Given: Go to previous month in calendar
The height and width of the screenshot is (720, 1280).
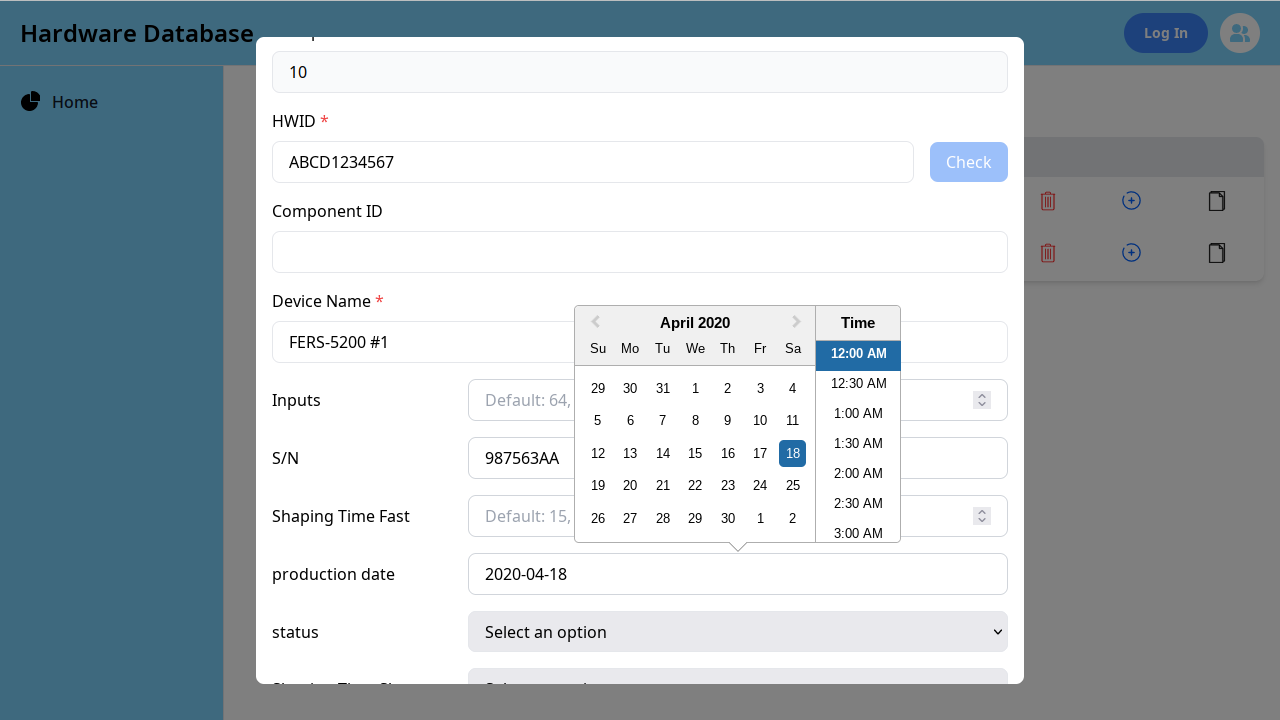Looking at the screenshot, I should tap(595, 322).
